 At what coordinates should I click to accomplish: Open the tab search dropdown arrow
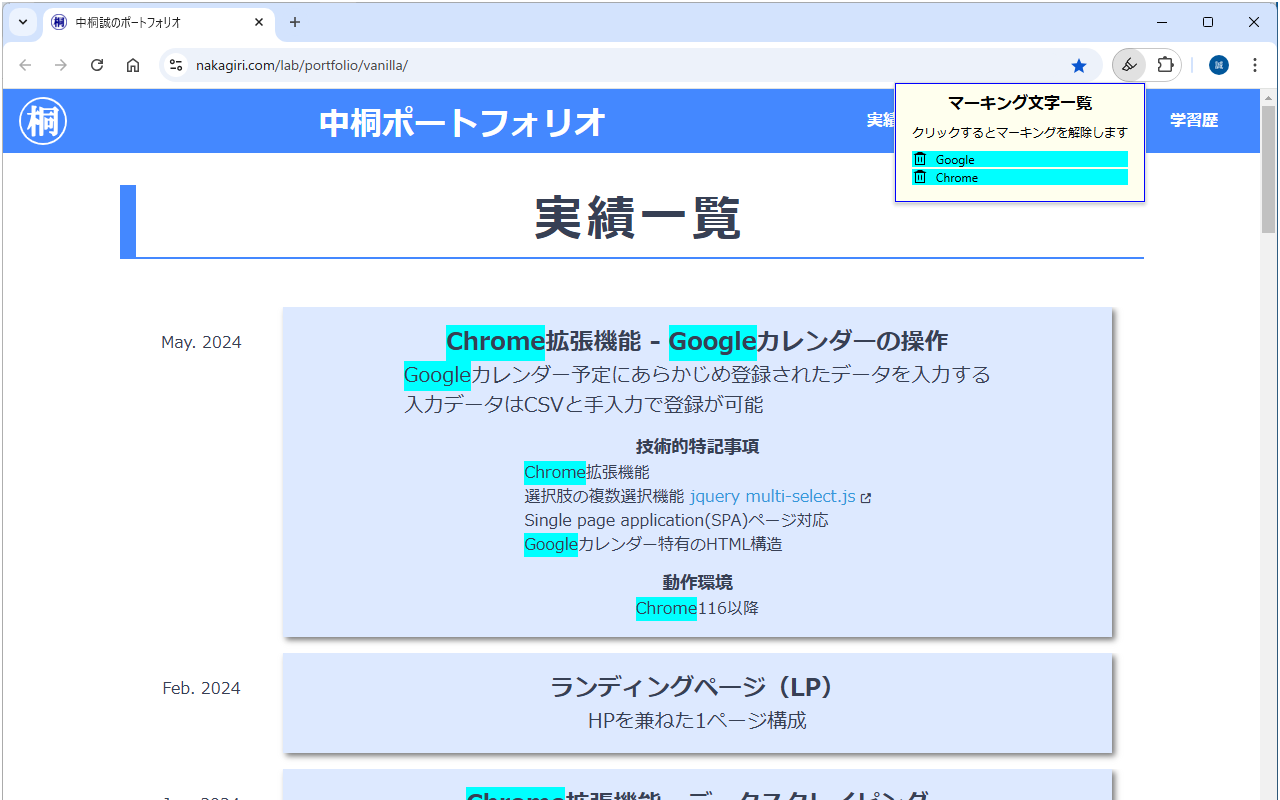point(22,22)
